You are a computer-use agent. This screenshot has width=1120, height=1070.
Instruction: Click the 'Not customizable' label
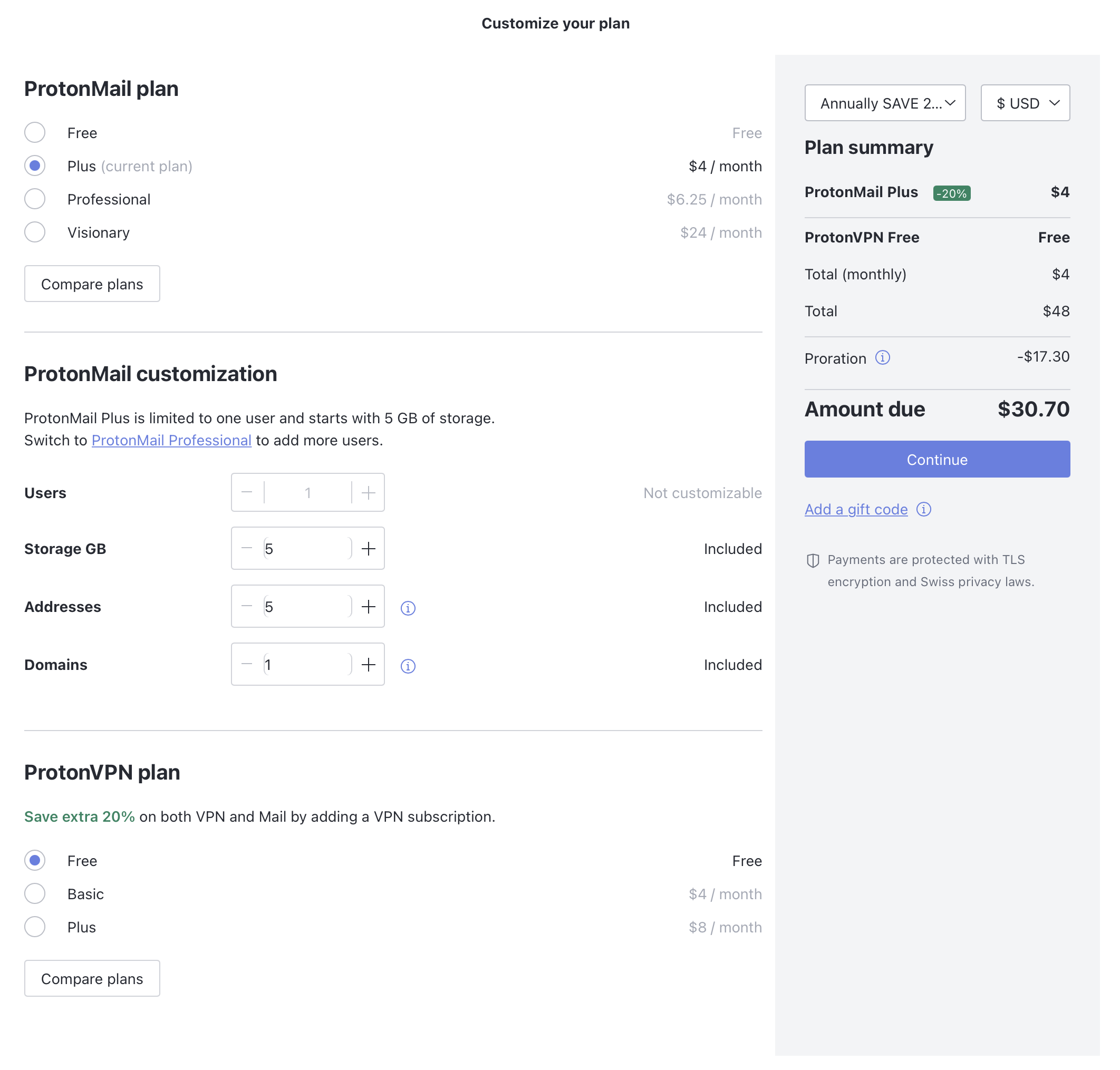702,493
